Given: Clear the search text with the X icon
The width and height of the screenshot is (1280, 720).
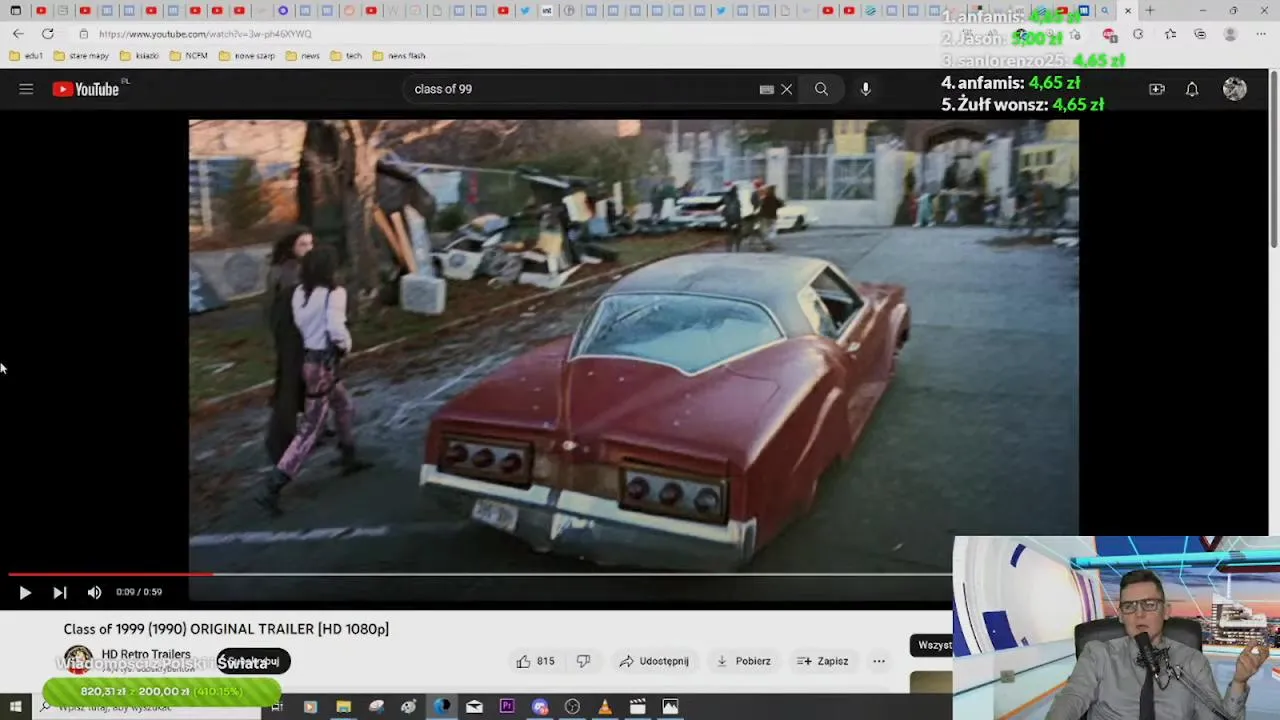Looking at the screenshot, I should click(787, 89).
